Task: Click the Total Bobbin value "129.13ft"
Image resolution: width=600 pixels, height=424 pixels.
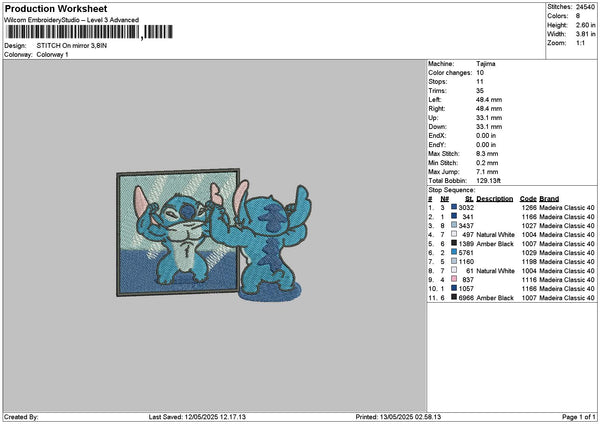Action: (488, 181)
